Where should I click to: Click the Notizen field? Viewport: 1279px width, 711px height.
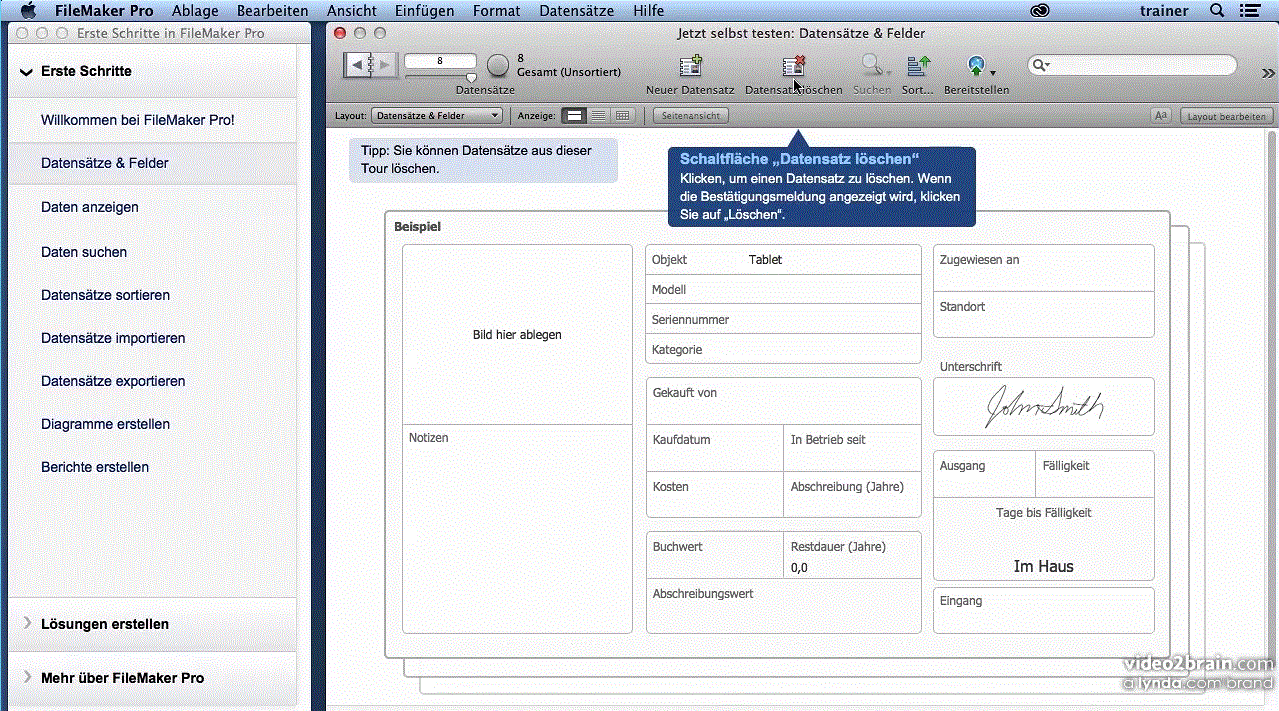pos(517,528)
